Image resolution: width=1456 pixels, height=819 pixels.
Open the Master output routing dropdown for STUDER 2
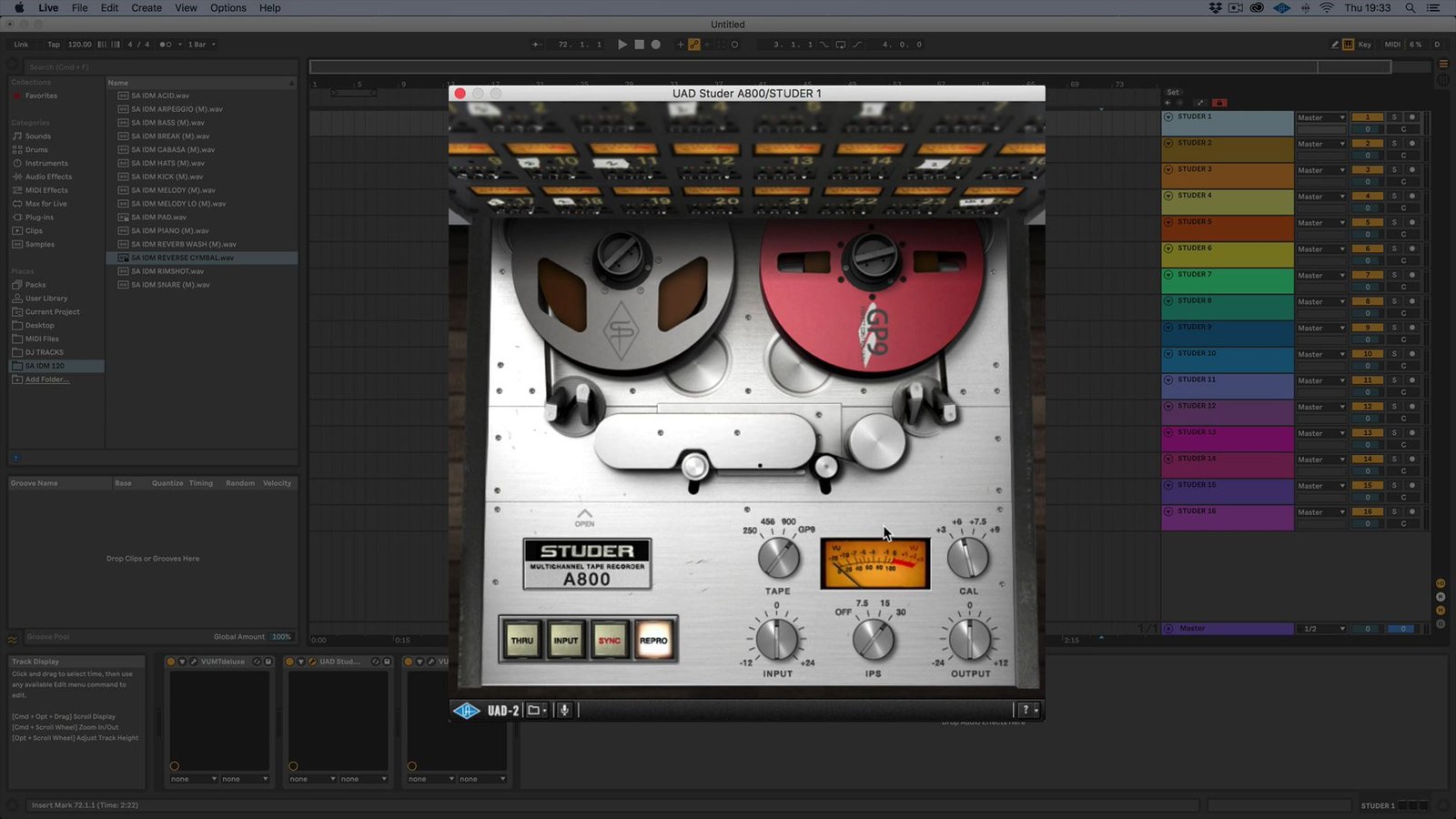pyautogui.click(x=1321, y=143)
